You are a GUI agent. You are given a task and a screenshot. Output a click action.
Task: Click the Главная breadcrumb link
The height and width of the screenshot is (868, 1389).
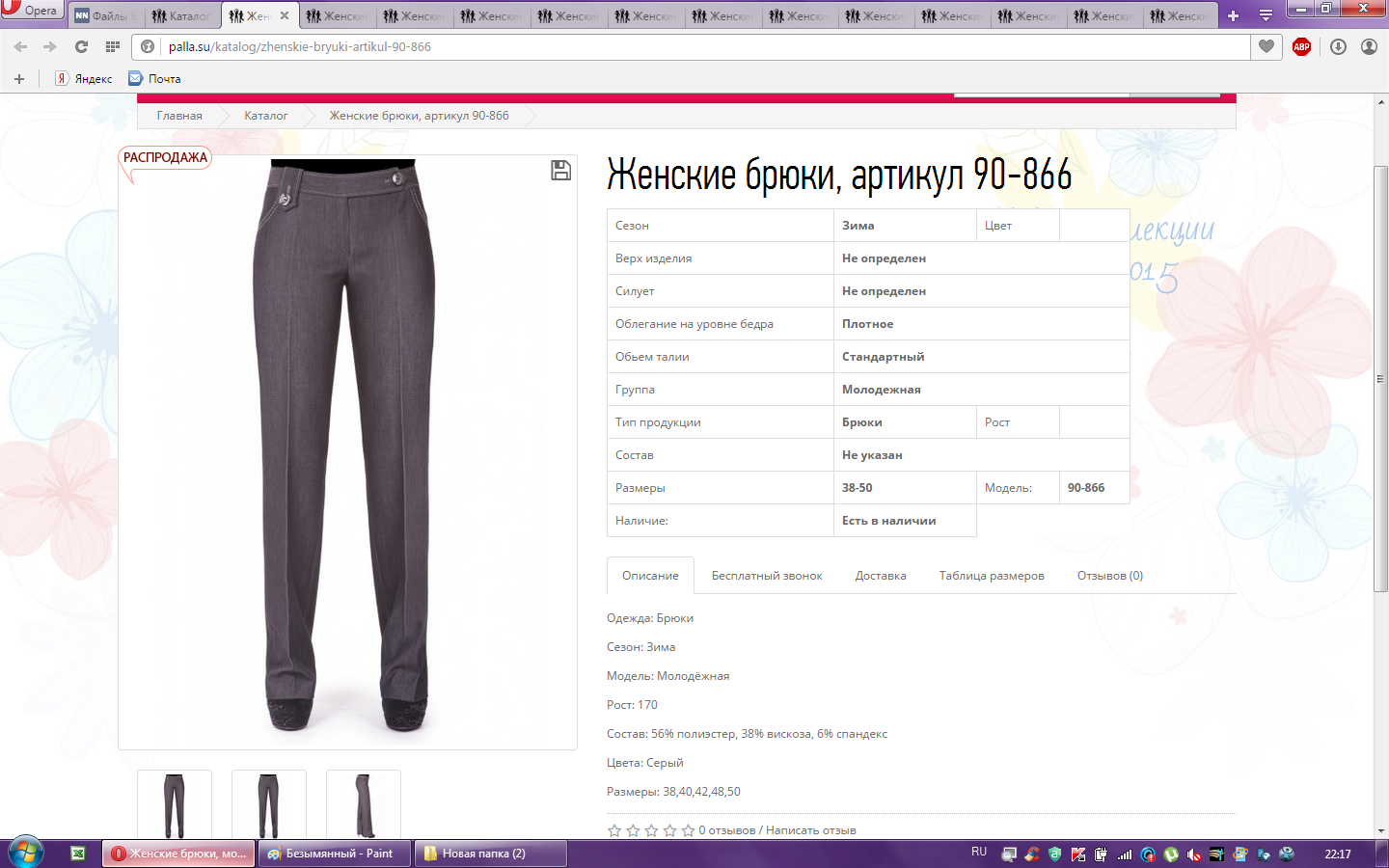click(x=179, y=116)
